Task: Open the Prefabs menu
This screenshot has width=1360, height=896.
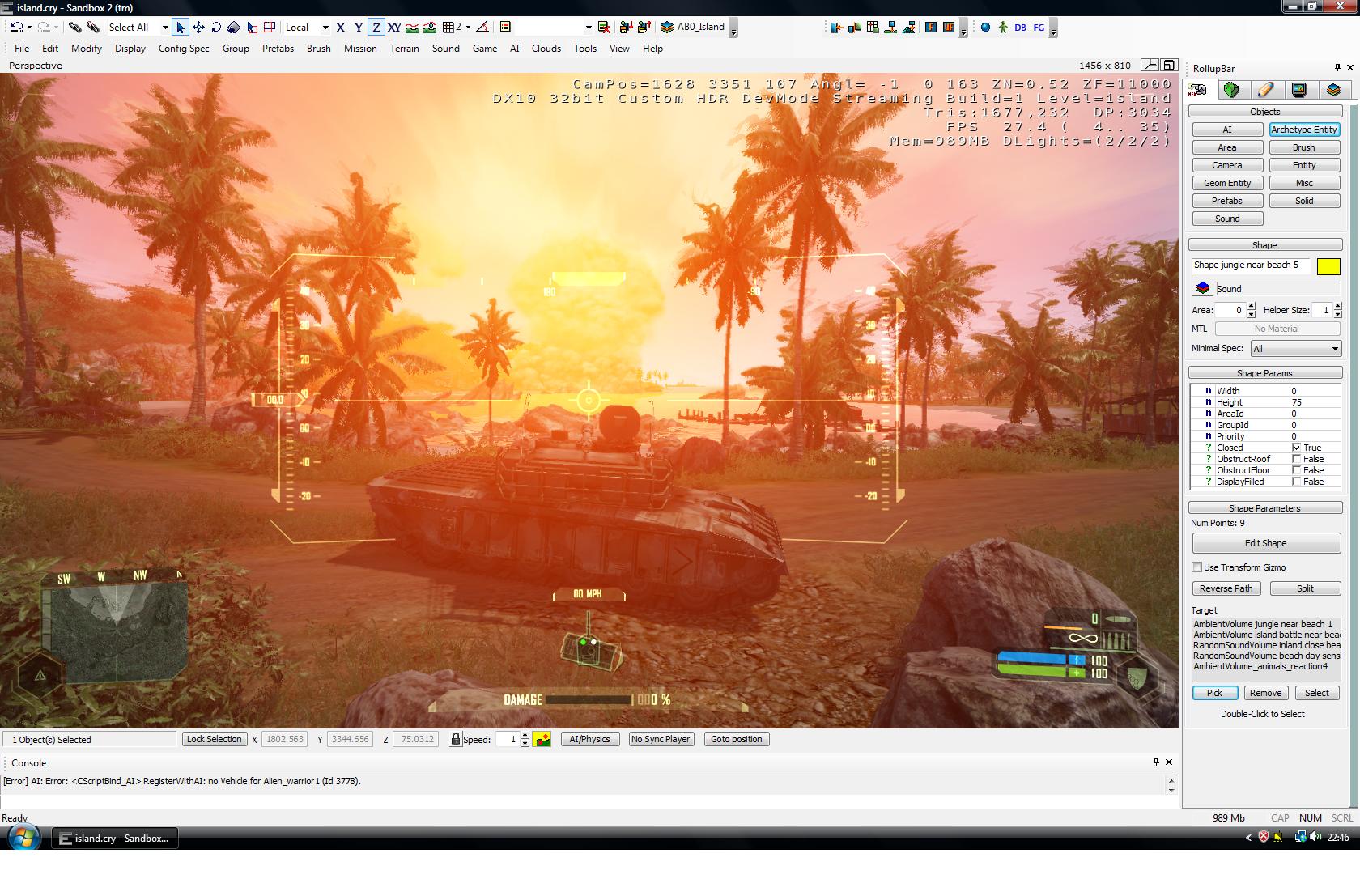Action: (x=278, y=49)
